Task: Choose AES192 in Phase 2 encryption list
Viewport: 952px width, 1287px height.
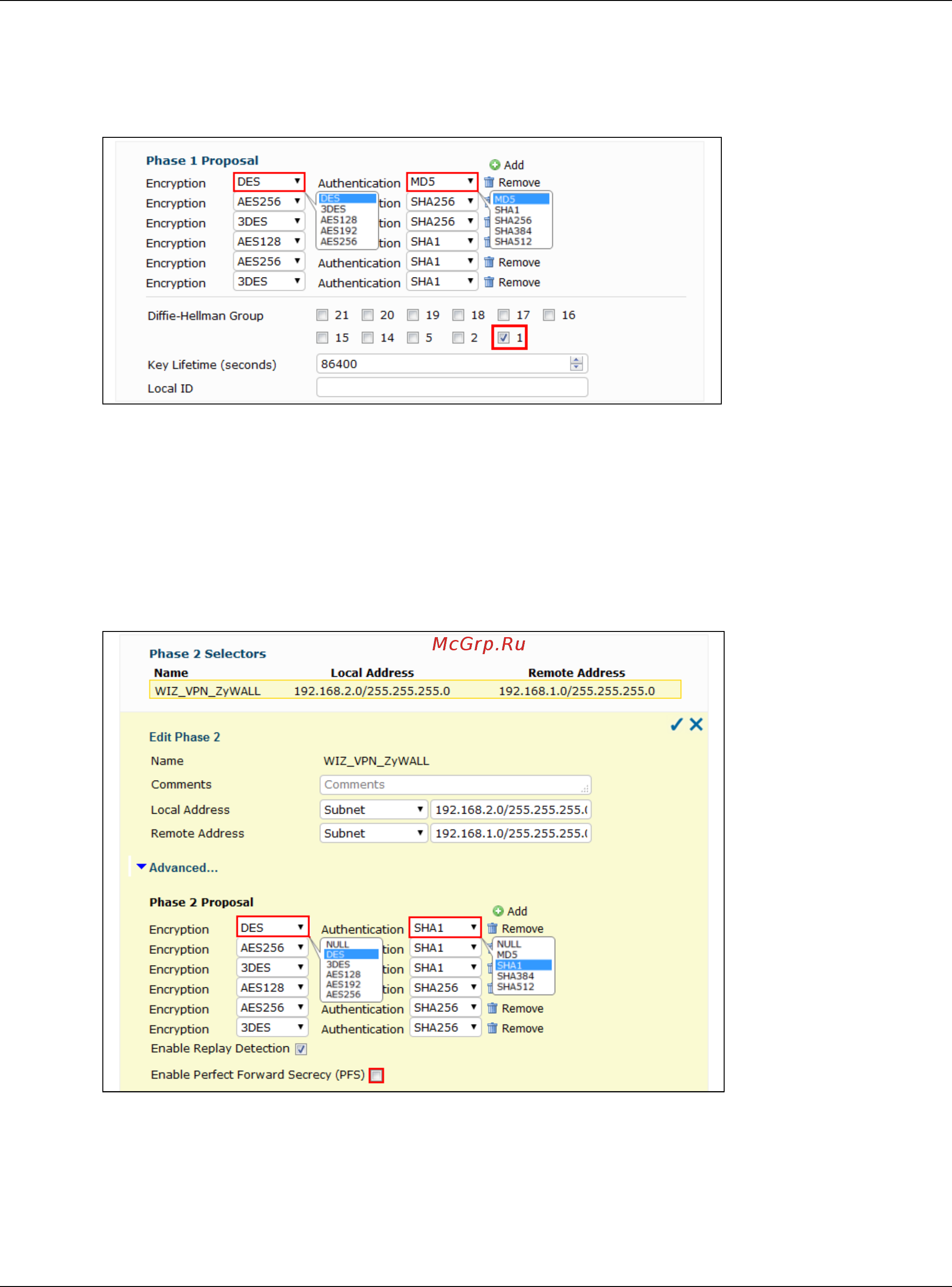Action: (343, 984)
